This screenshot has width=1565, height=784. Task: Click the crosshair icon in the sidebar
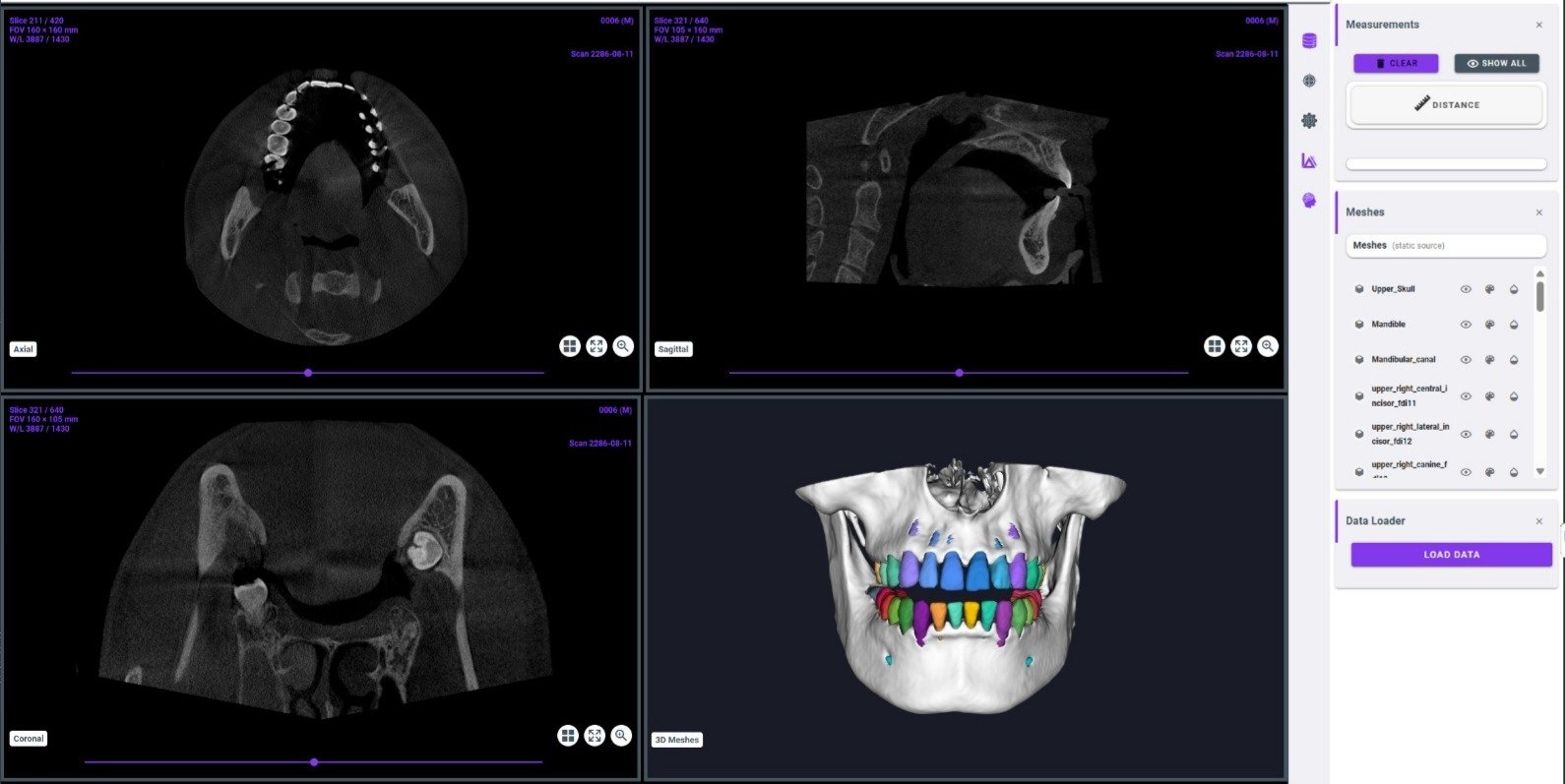click(x=1309, y=81)
